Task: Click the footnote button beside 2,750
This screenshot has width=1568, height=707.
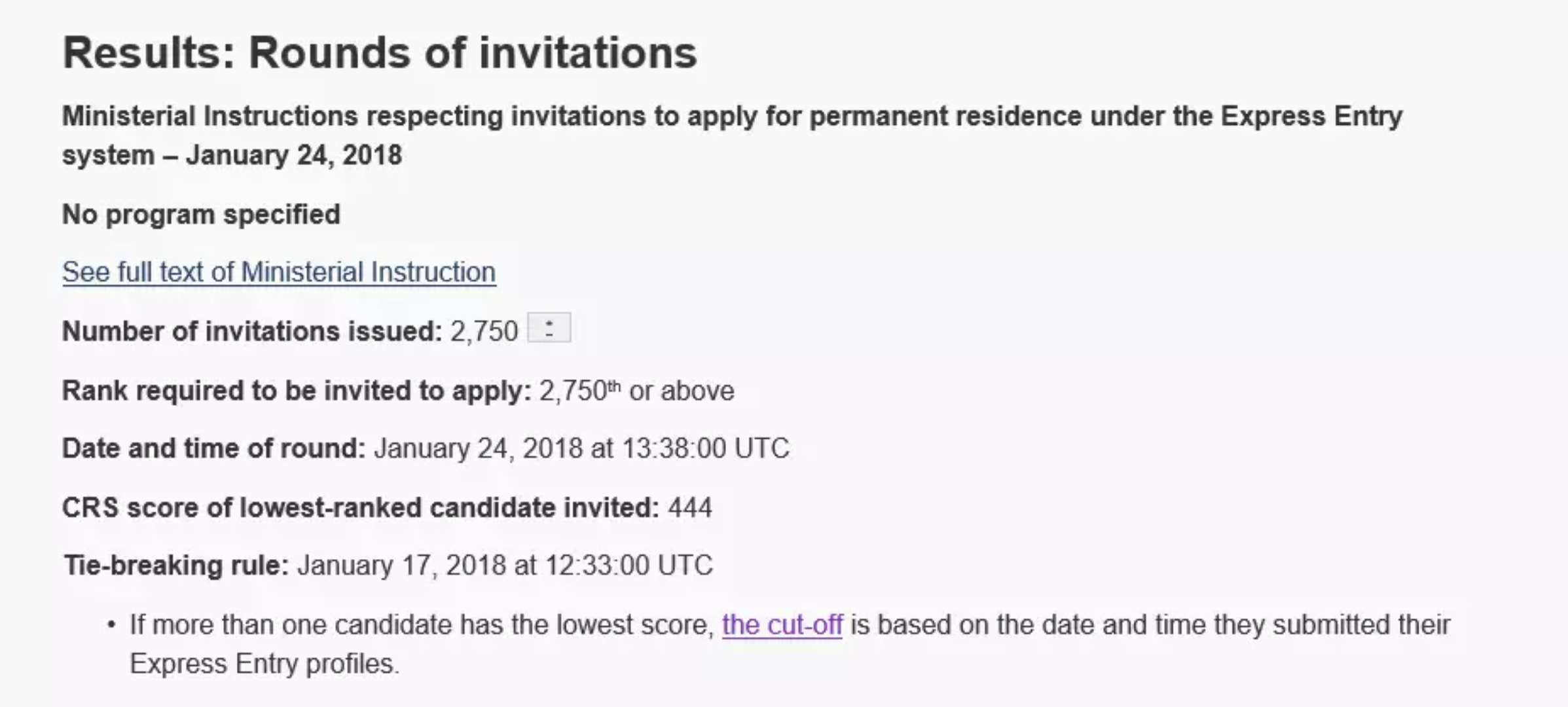Action: click(x=549, y=328)
